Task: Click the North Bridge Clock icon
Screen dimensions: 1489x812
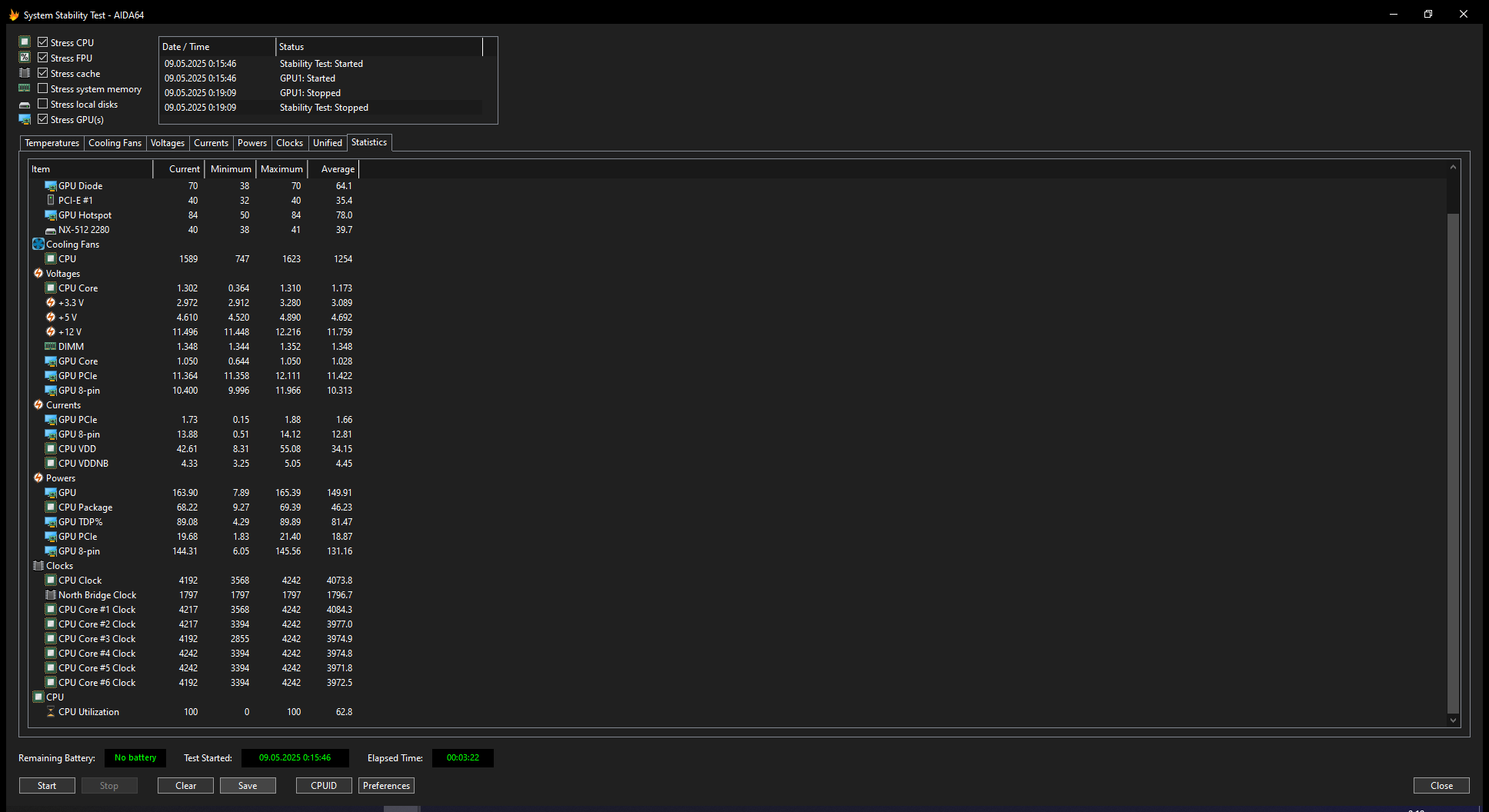Action: pyautogui.click(x=51, y=595)
